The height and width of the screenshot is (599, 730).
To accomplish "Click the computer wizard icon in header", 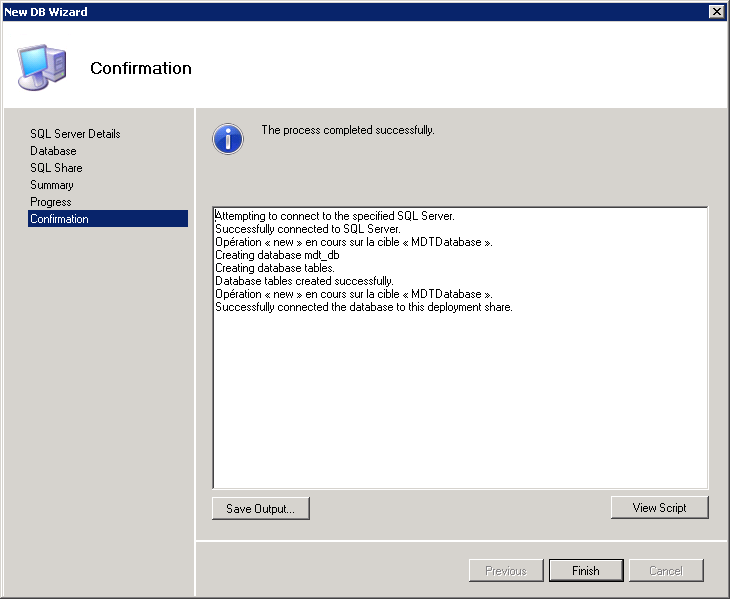I will pyautogui.click(x=42, y=67).
